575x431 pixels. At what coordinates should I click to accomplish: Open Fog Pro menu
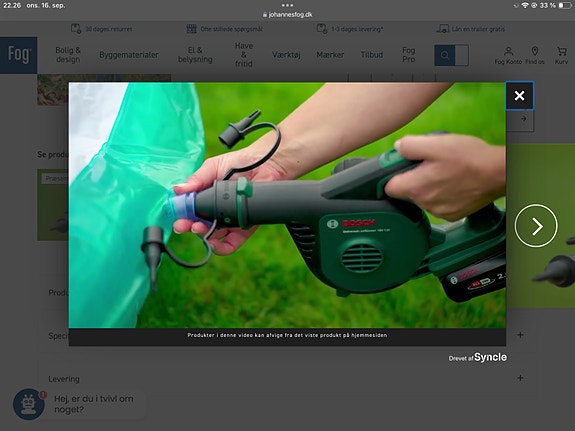pos(409,55)
